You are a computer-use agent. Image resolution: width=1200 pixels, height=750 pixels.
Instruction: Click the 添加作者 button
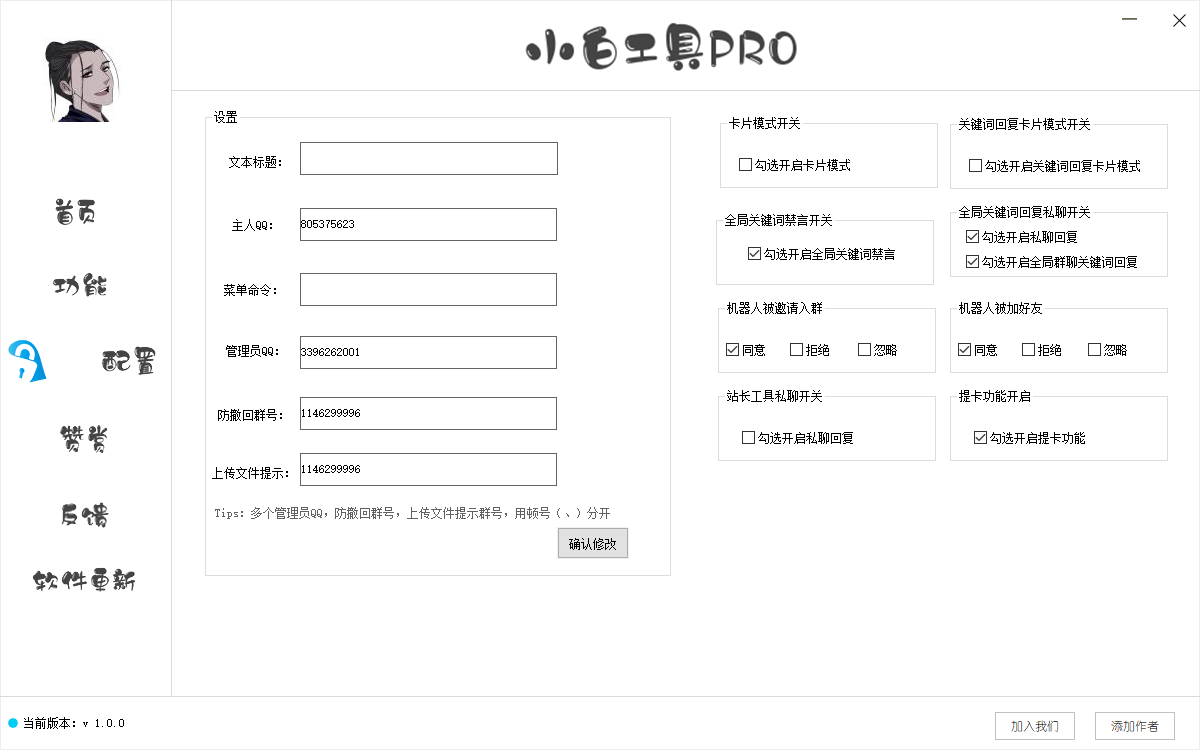point(1134,725)
